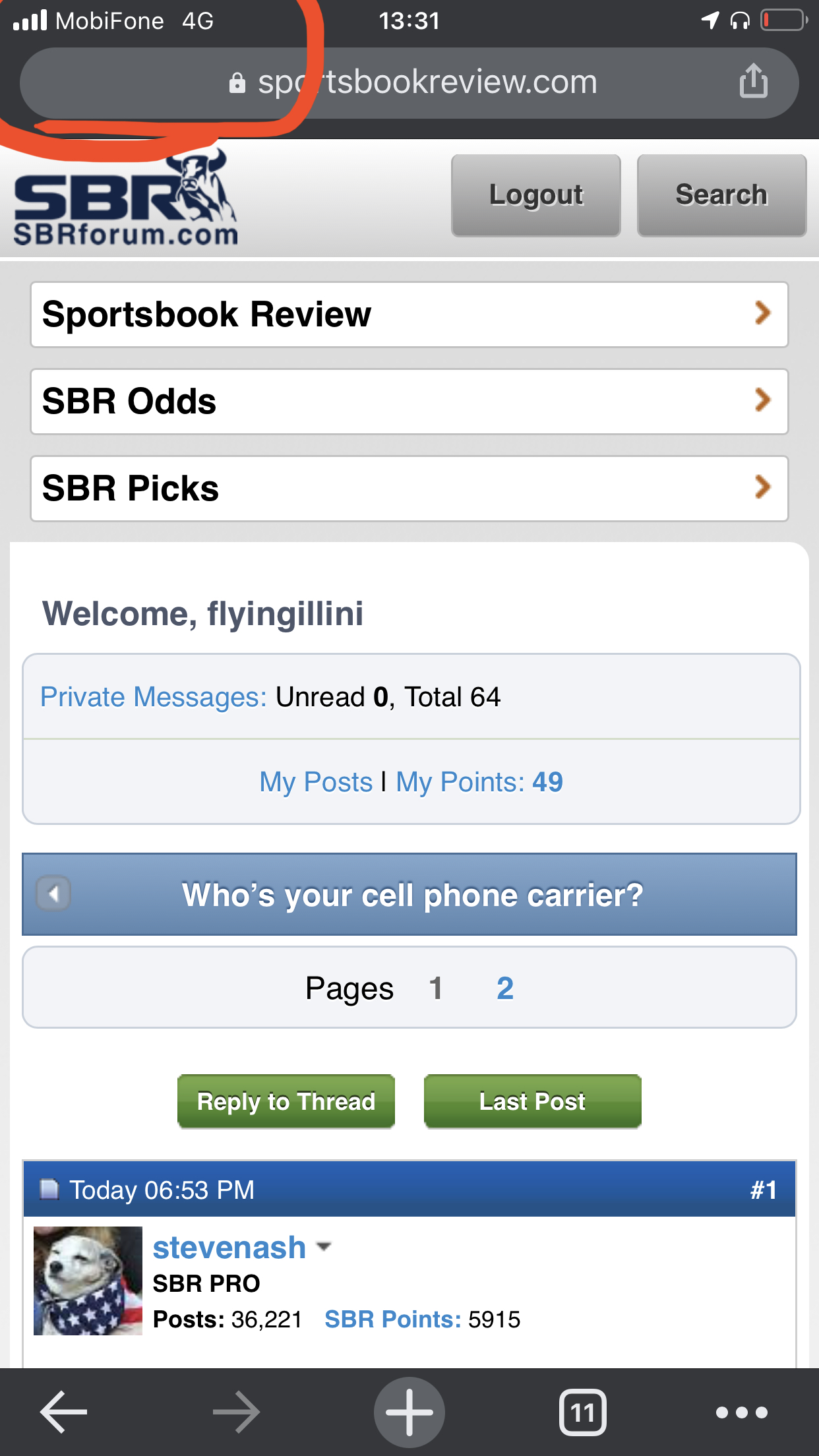Open the tab switcher showing 11
Image resolution: width=819 pixels, height=1456 pixels.
click(582, 1412)
